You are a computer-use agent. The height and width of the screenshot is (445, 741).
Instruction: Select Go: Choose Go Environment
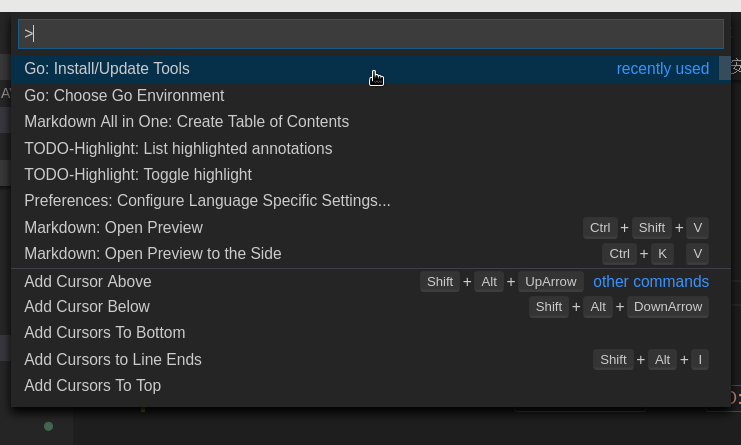point(365,95)
